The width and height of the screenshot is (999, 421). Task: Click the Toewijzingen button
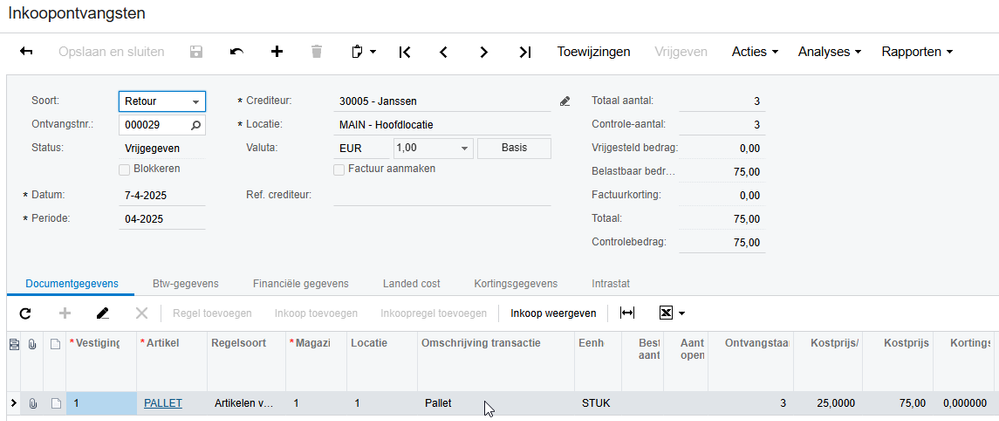594,52
